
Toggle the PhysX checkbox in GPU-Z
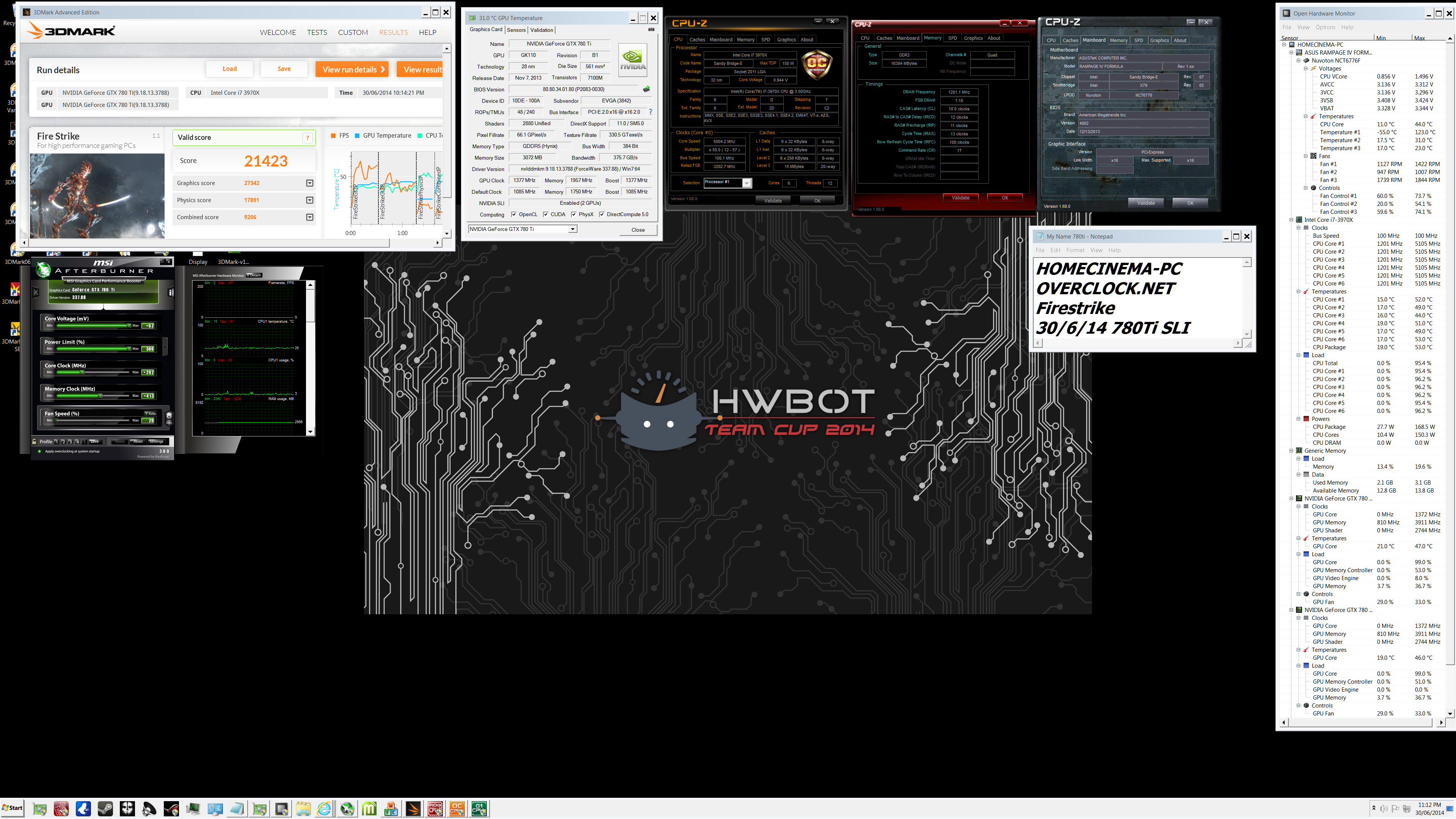pos(574,214)
